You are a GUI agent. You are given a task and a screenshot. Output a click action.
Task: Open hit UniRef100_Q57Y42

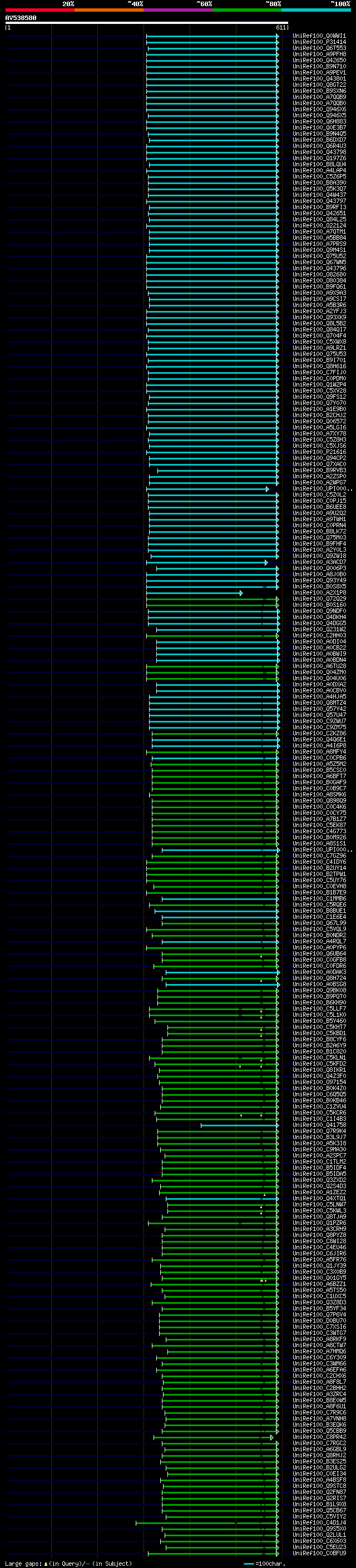pos(319,709)
